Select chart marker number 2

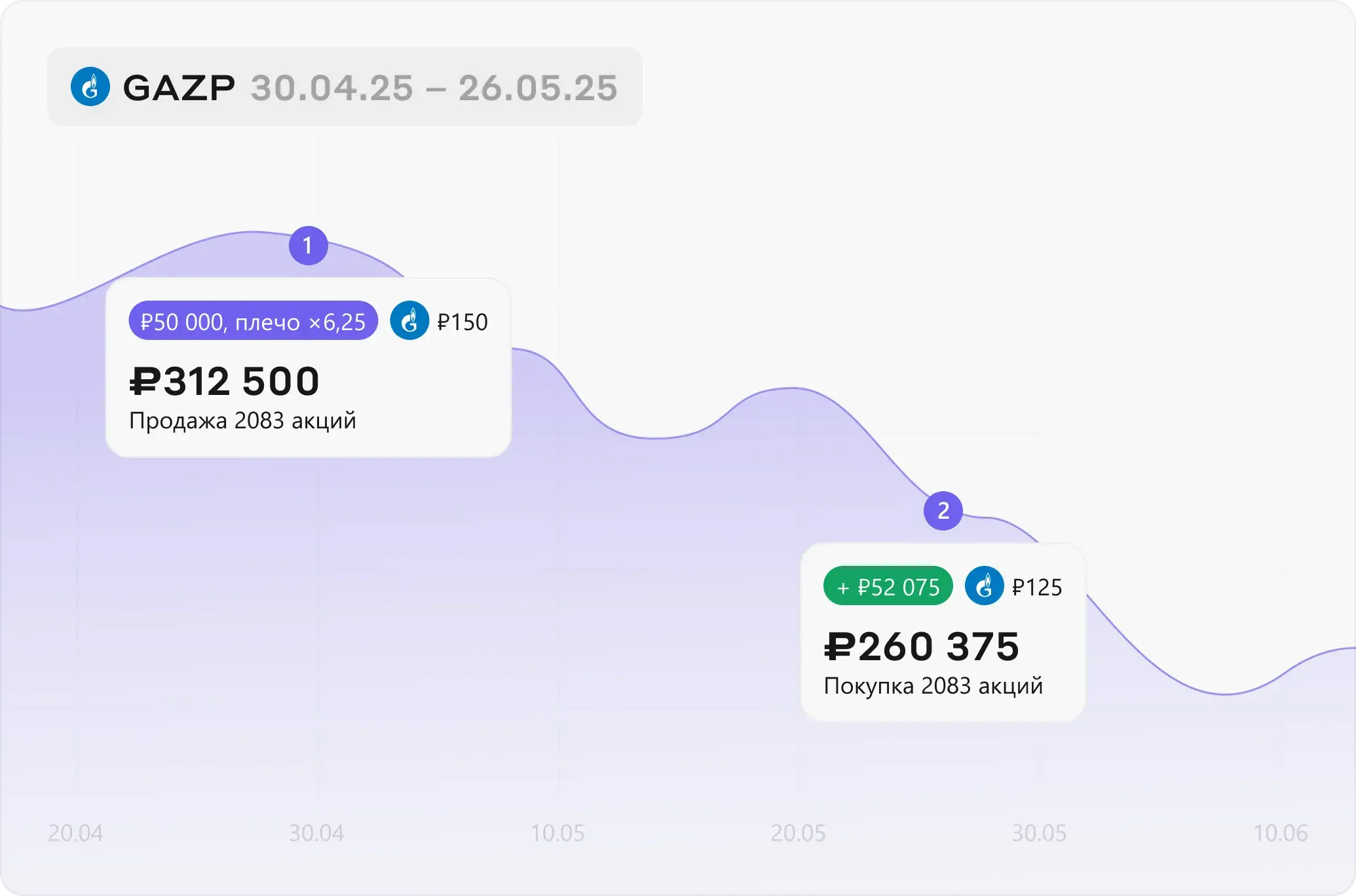(x=943, y=510)
